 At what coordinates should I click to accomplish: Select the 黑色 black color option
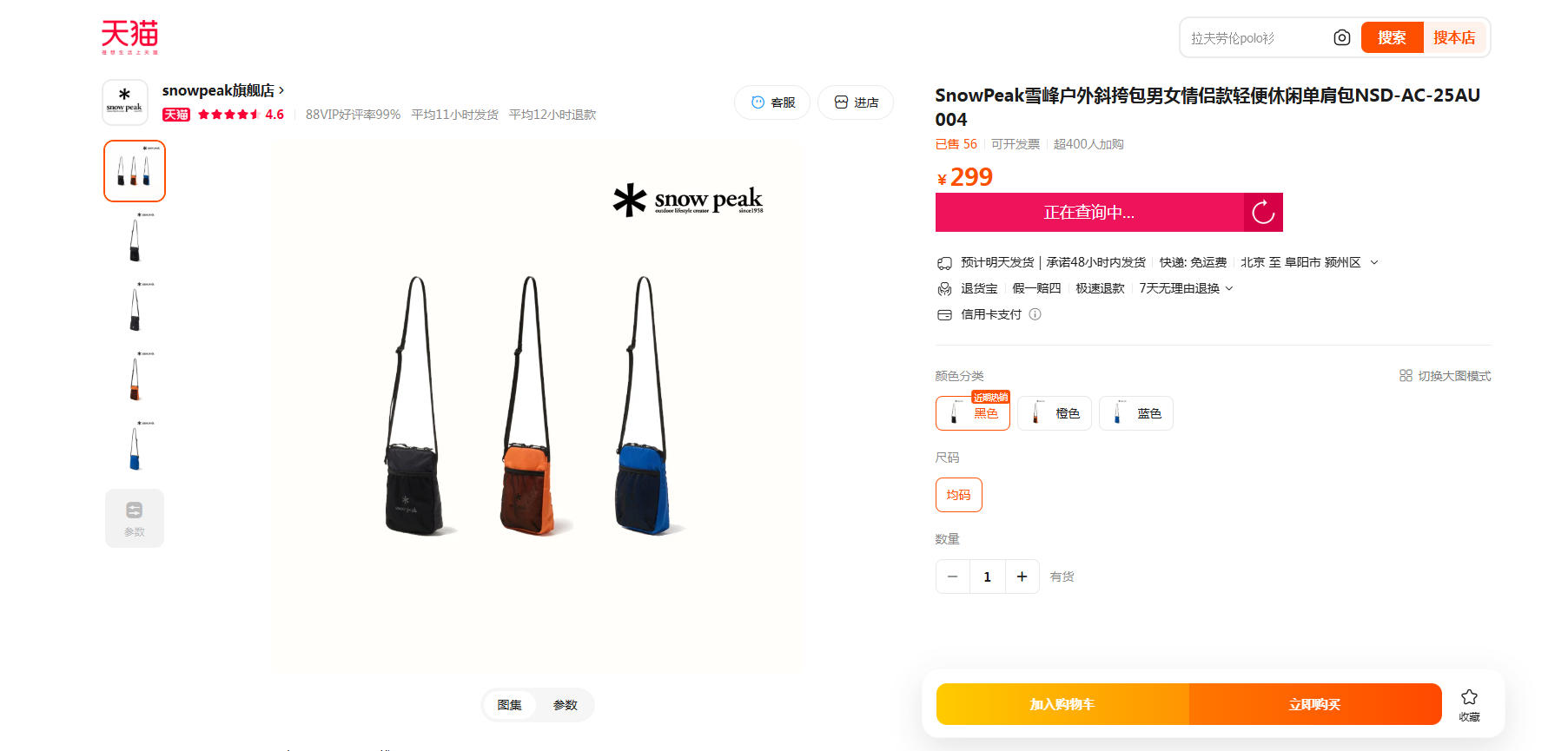[x=973, y=413]
